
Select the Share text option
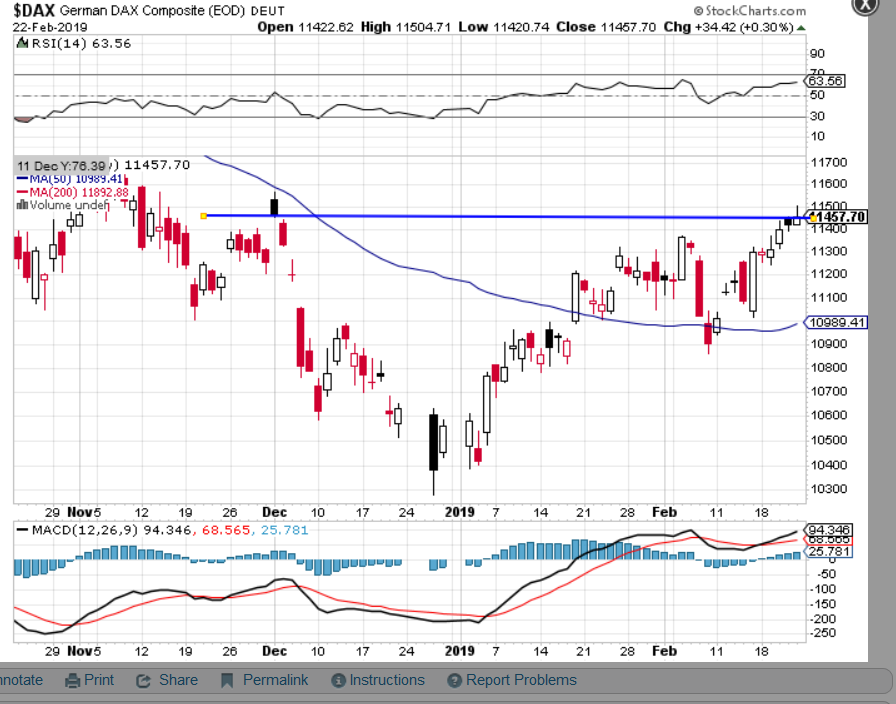click(178, 680)
